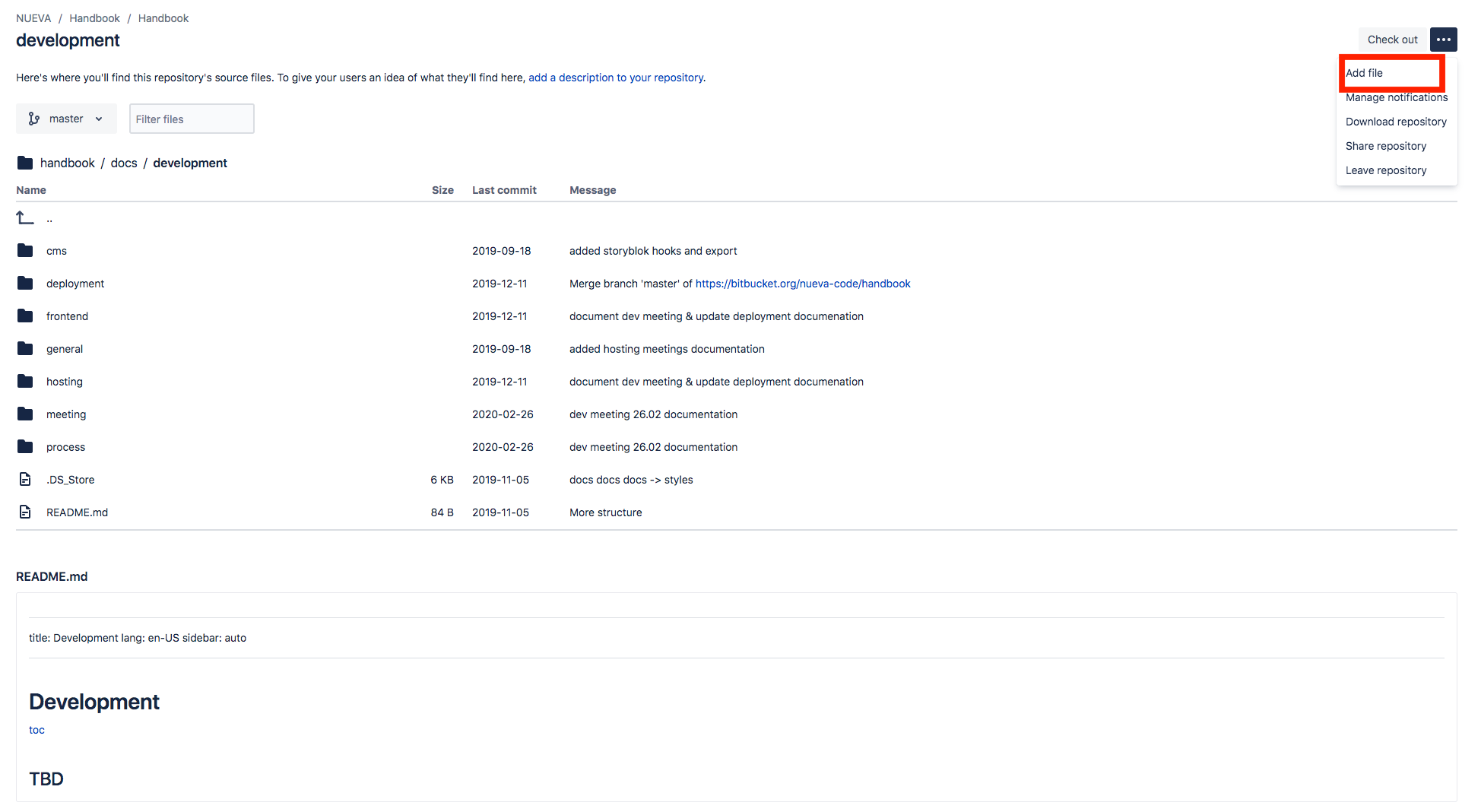Open the toc link in README
The image size is (1481, 812).
(36, 730)
